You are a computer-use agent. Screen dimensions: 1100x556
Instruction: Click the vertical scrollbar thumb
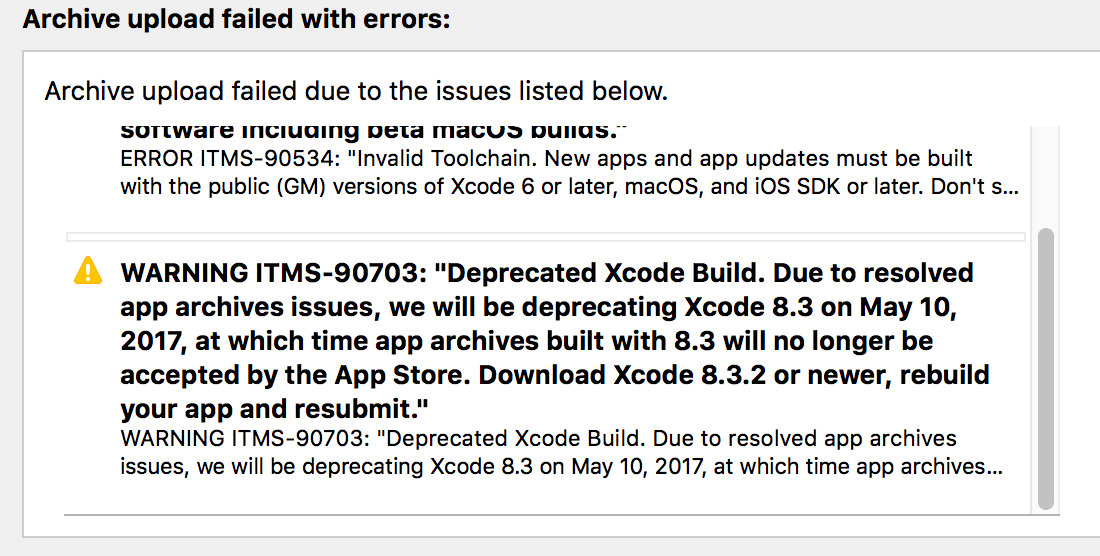click(x=1045, y=369)
